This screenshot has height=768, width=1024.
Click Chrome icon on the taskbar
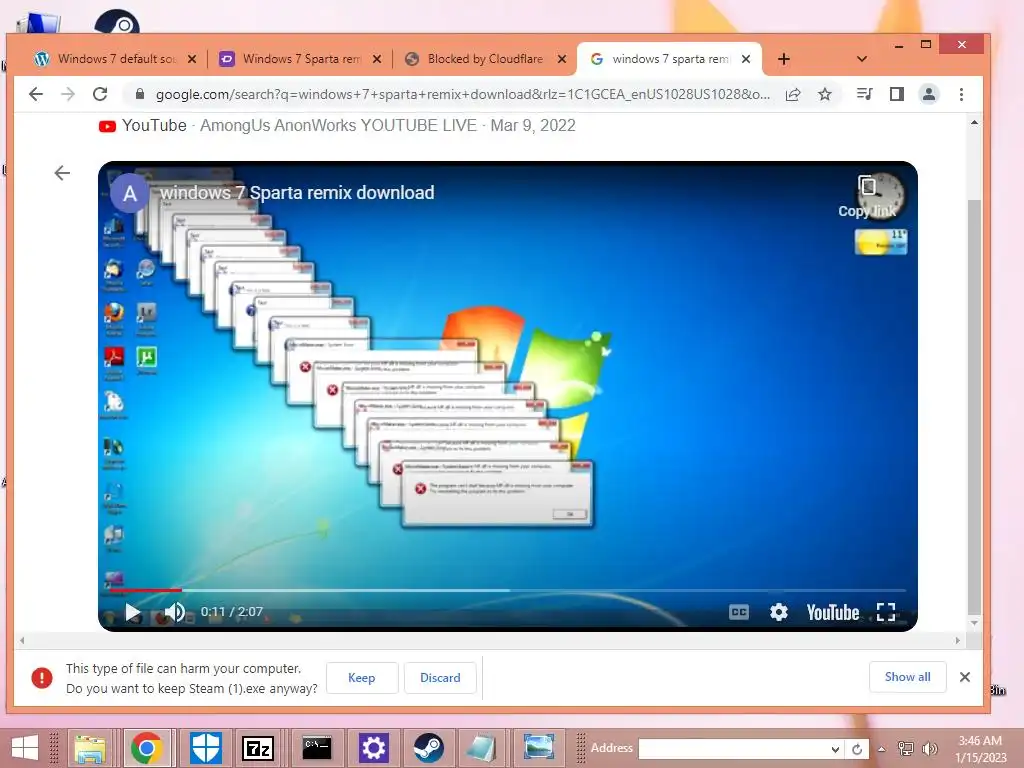(147, 748)
